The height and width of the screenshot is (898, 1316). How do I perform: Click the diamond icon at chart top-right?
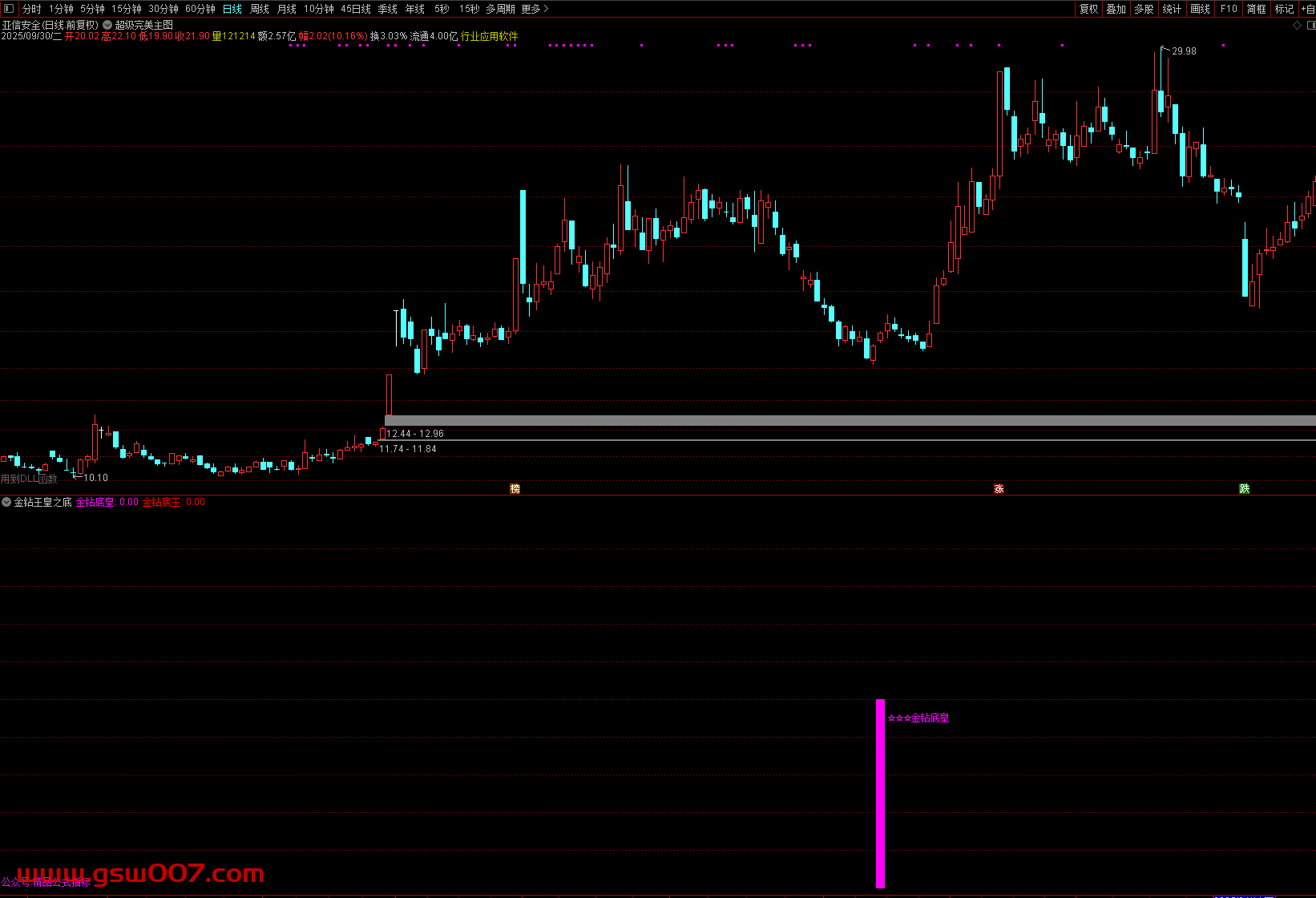click(1297, 26)
